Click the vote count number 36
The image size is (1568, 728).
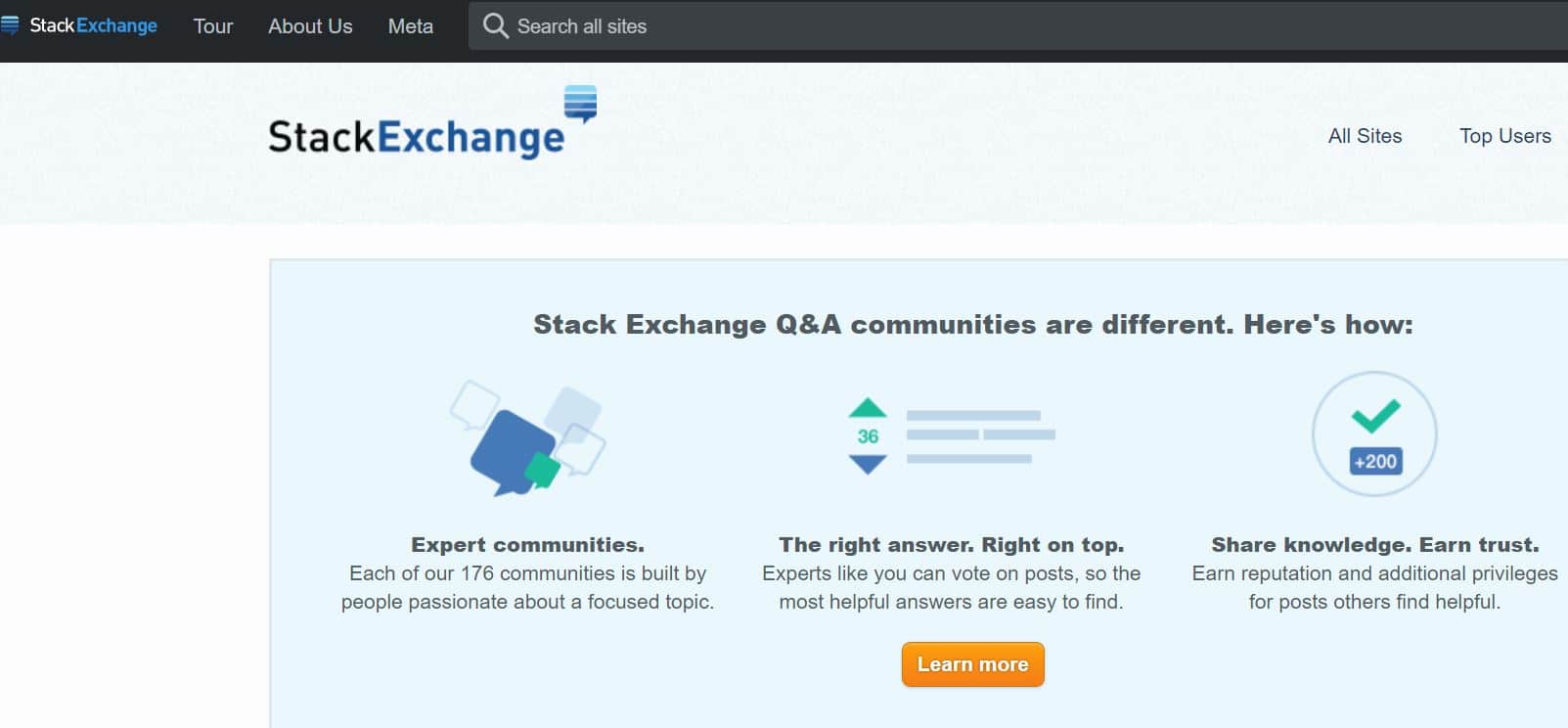[868, 436]
